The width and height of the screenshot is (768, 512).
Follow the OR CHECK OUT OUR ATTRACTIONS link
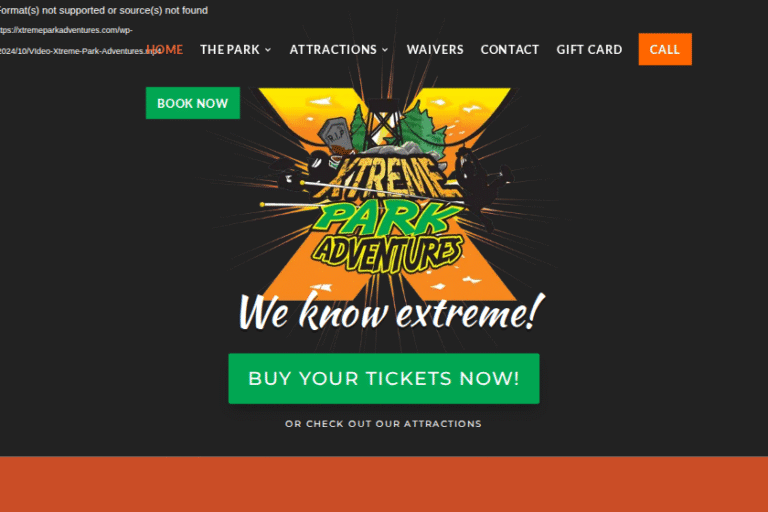tap(384, 424)
